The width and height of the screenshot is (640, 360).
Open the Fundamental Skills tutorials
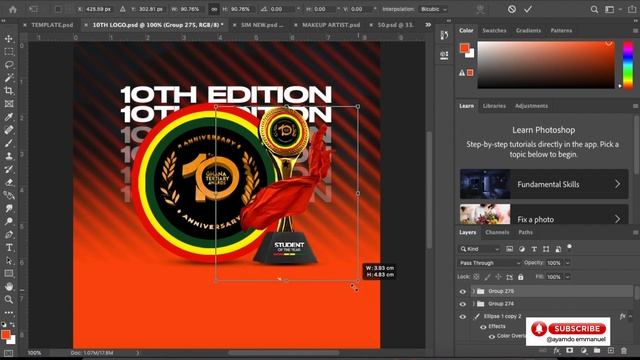[x=544, y=184]
